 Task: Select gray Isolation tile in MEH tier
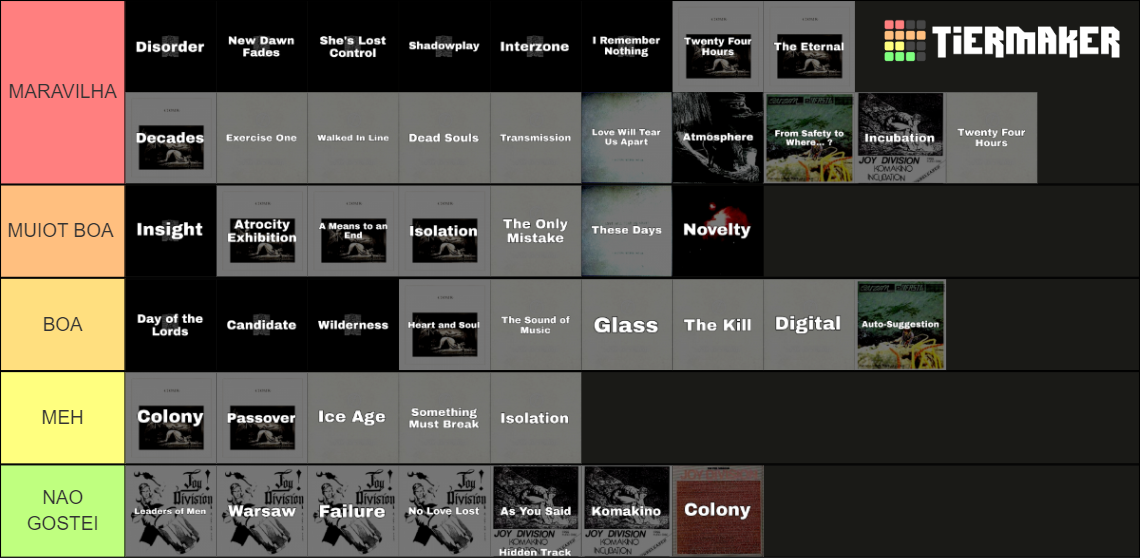535,418
